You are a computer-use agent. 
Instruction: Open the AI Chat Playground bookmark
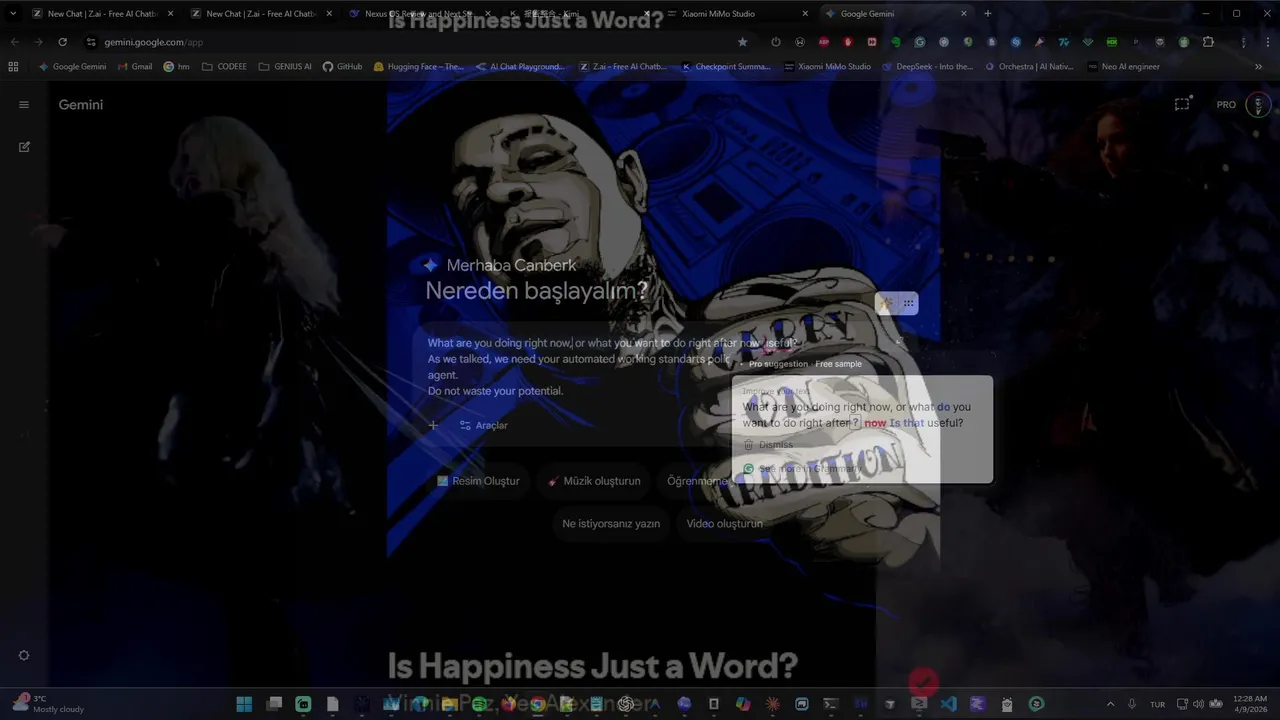pyautogui.click(x=519, y=67)
